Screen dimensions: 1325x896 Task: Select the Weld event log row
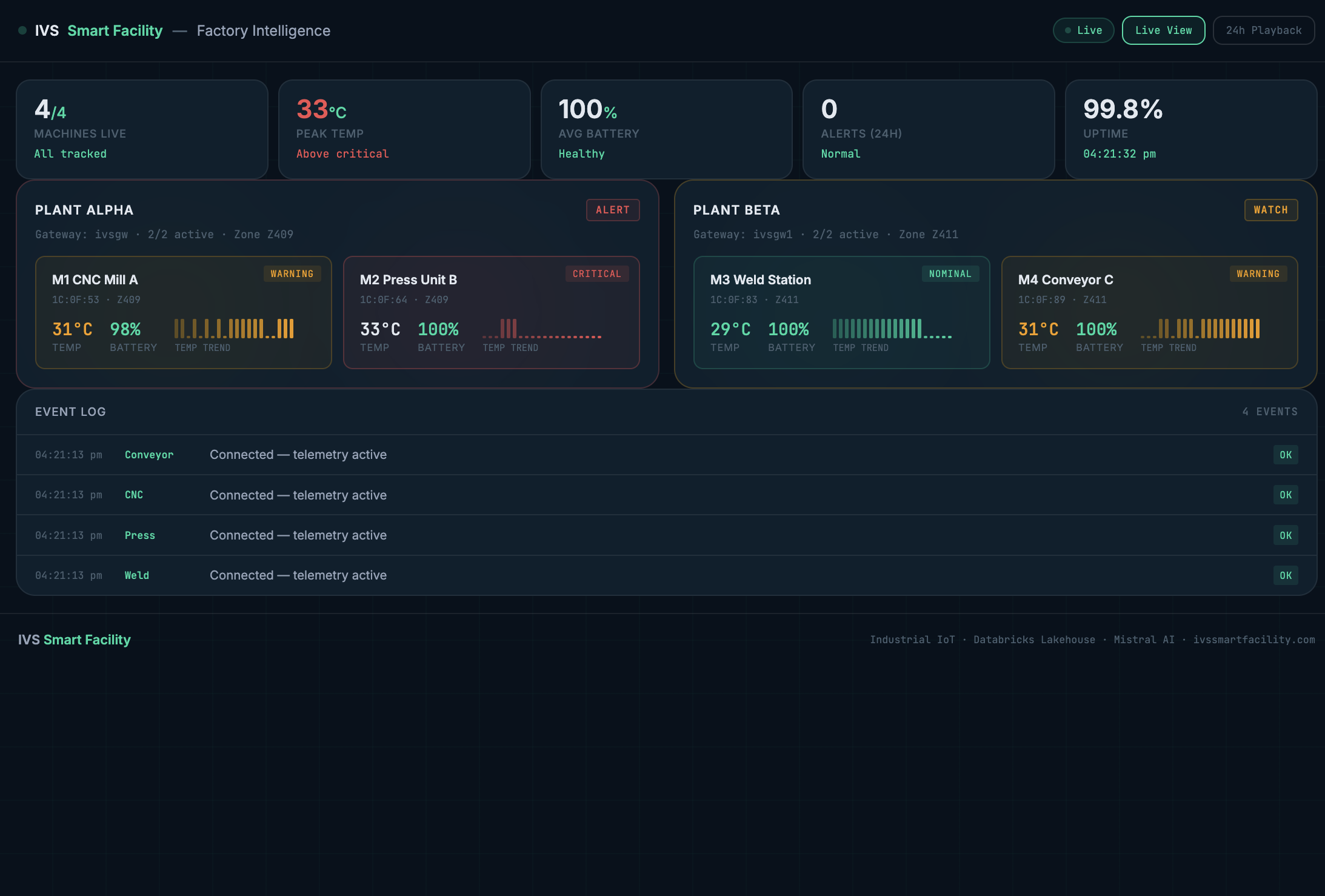(667, 575)
